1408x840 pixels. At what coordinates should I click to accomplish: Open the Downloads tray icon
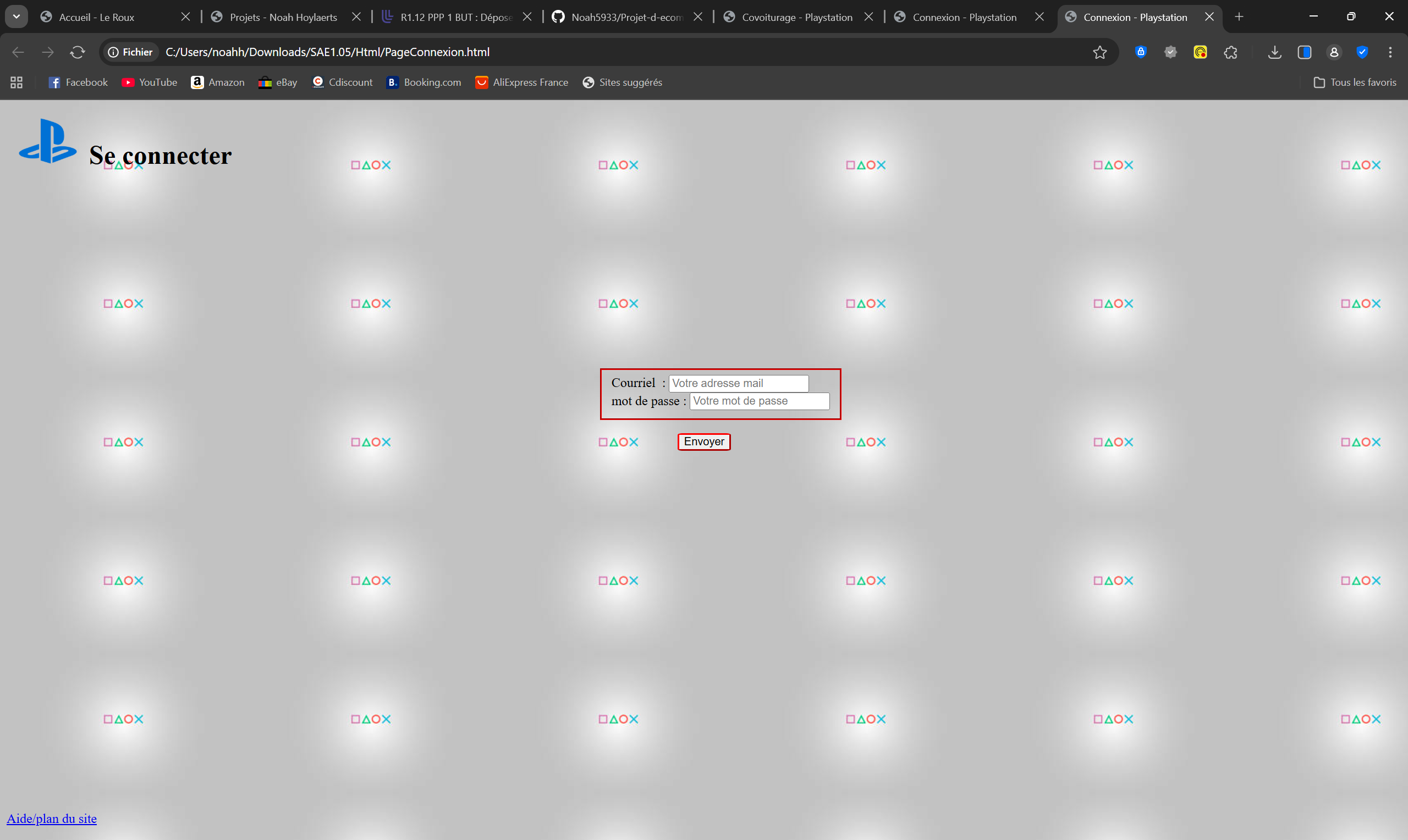(x=1274, y=52)
